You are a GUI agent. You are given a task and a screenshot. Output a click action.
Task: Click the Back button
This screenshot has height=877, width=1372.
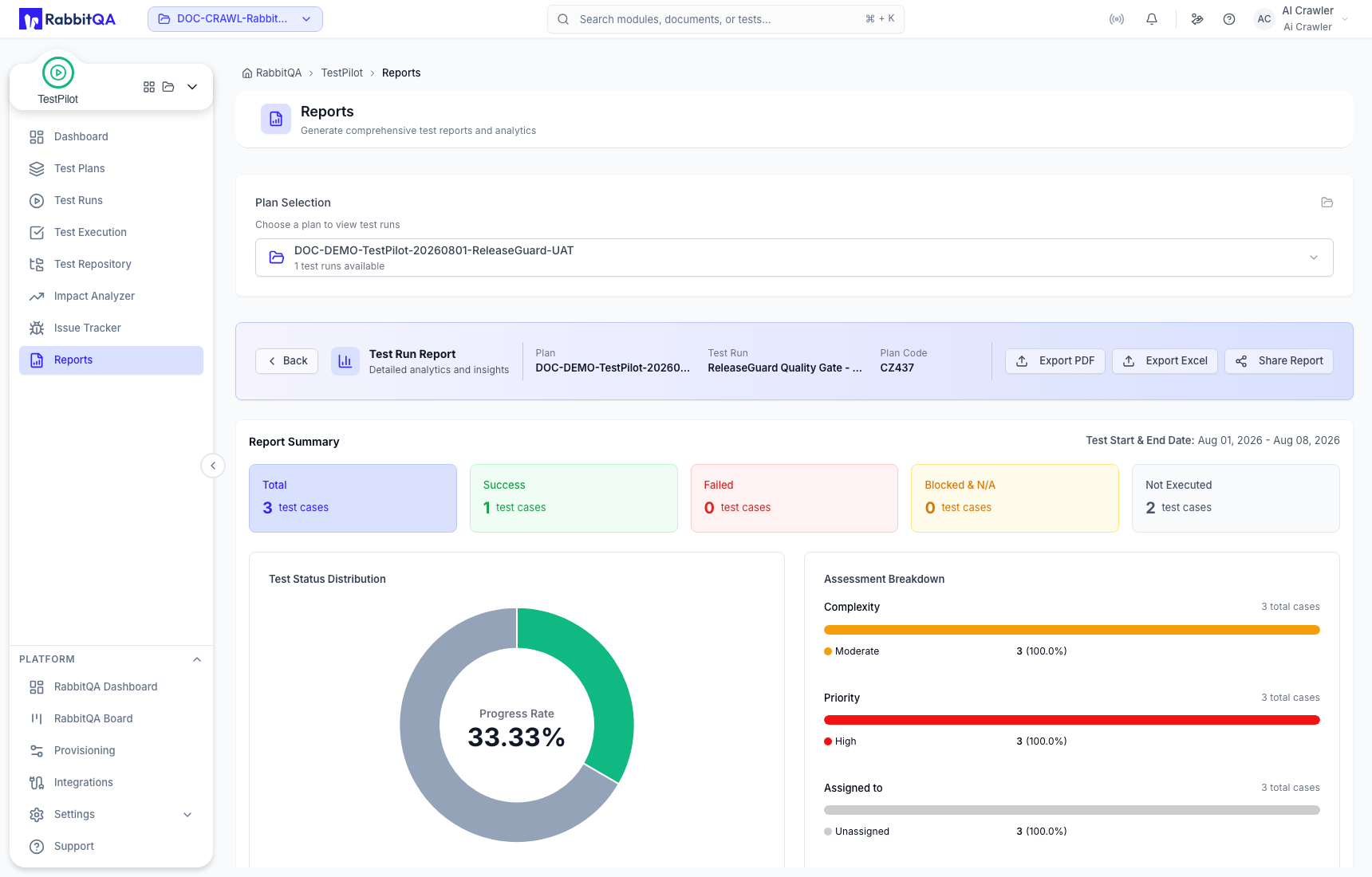click(x=287, y=361)
